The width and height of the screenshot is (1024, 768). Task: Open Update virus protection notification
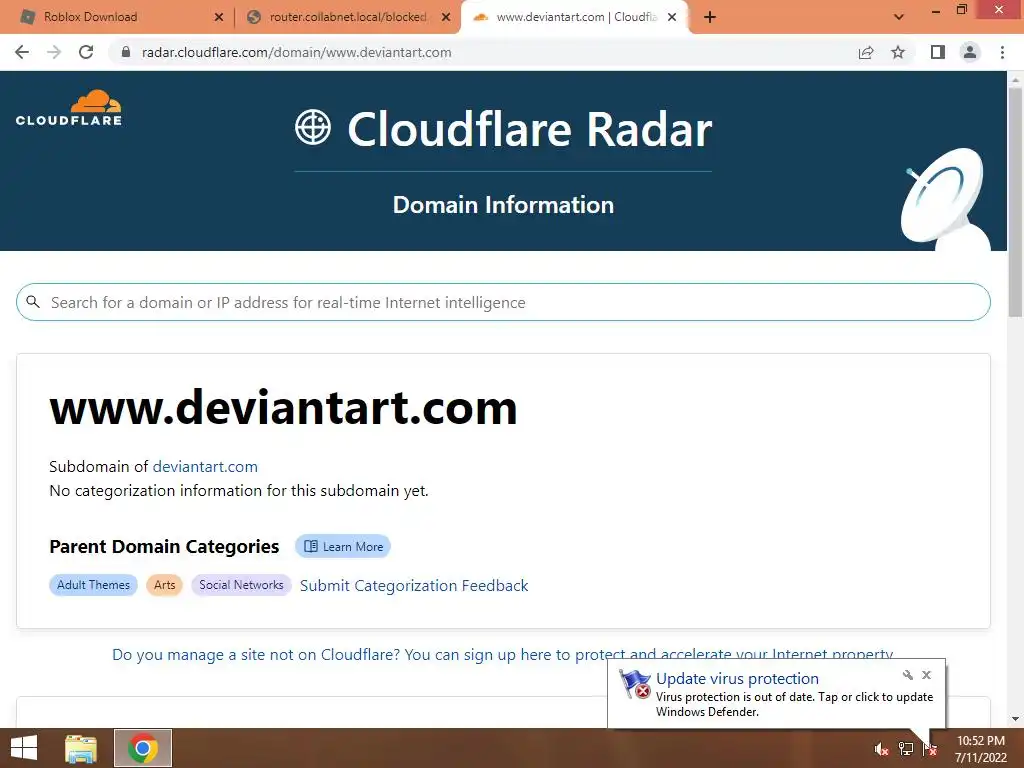737,679
